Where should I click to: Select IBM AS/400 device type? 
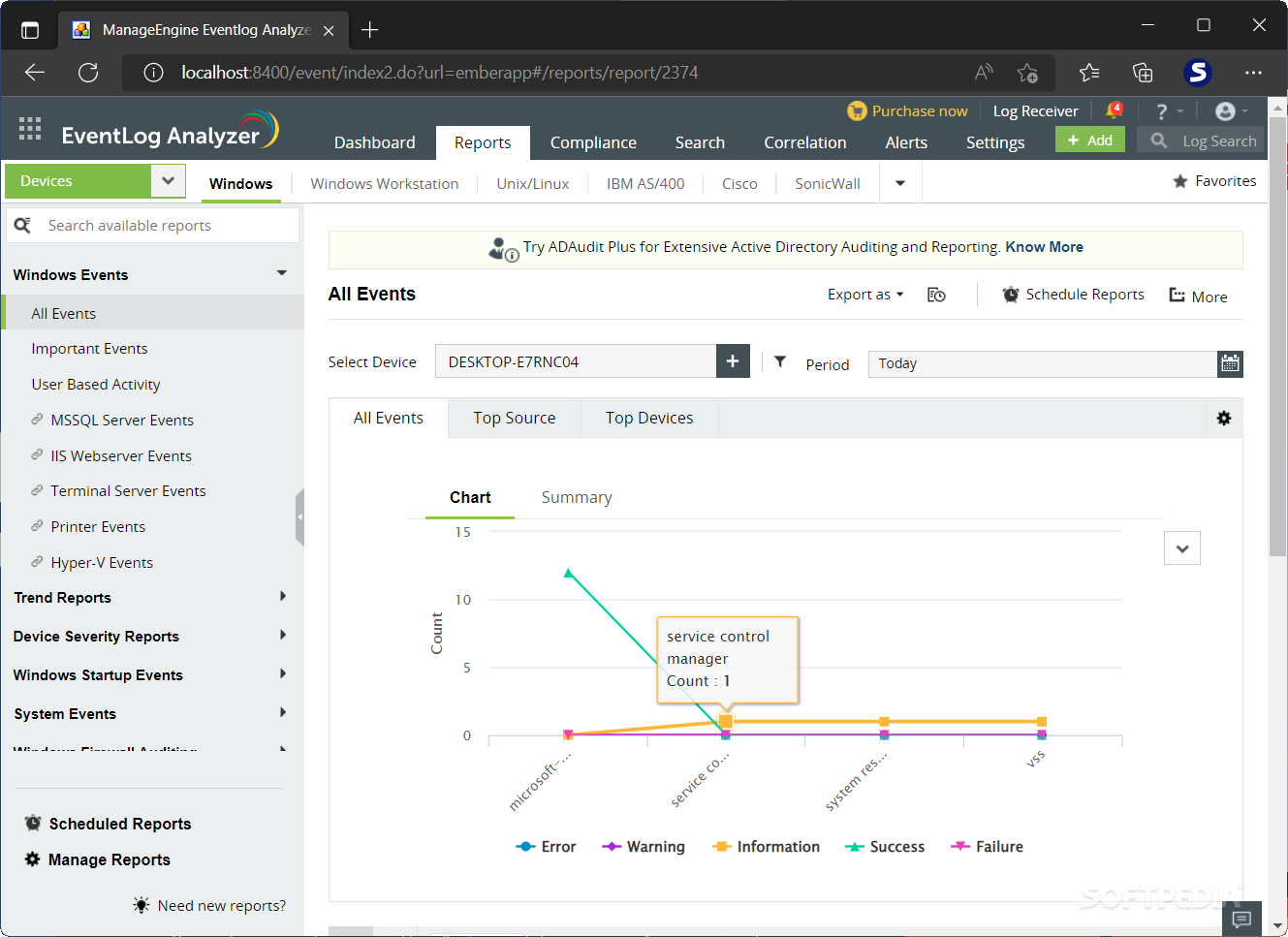[x=644, y=183]
